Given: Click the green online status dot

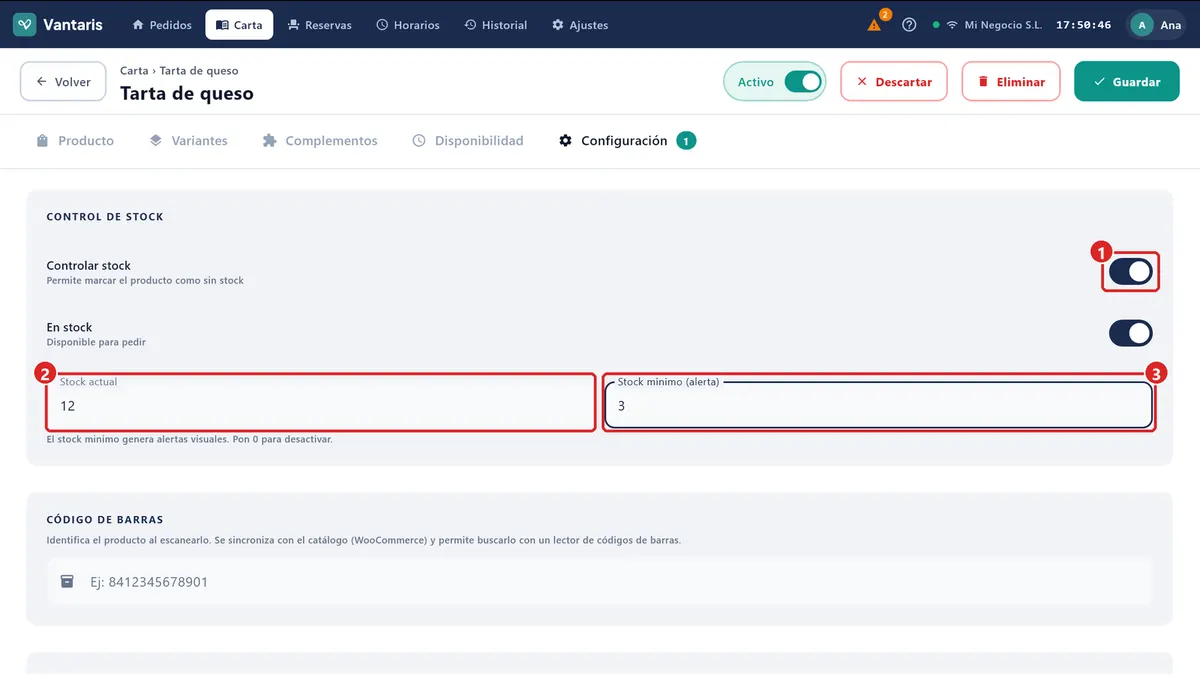Looking at the screenshot, I should coord(936,25).
